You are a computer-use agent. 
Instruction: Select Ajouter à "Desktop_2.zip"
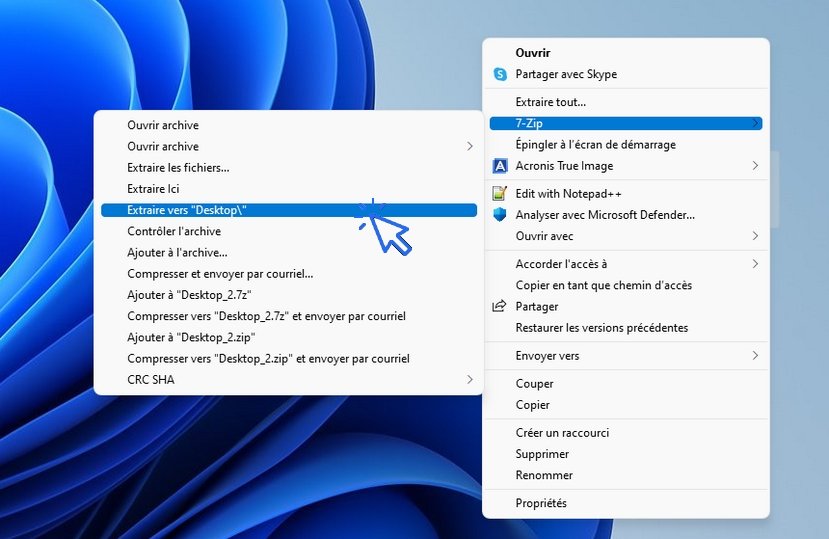point(289,337)
